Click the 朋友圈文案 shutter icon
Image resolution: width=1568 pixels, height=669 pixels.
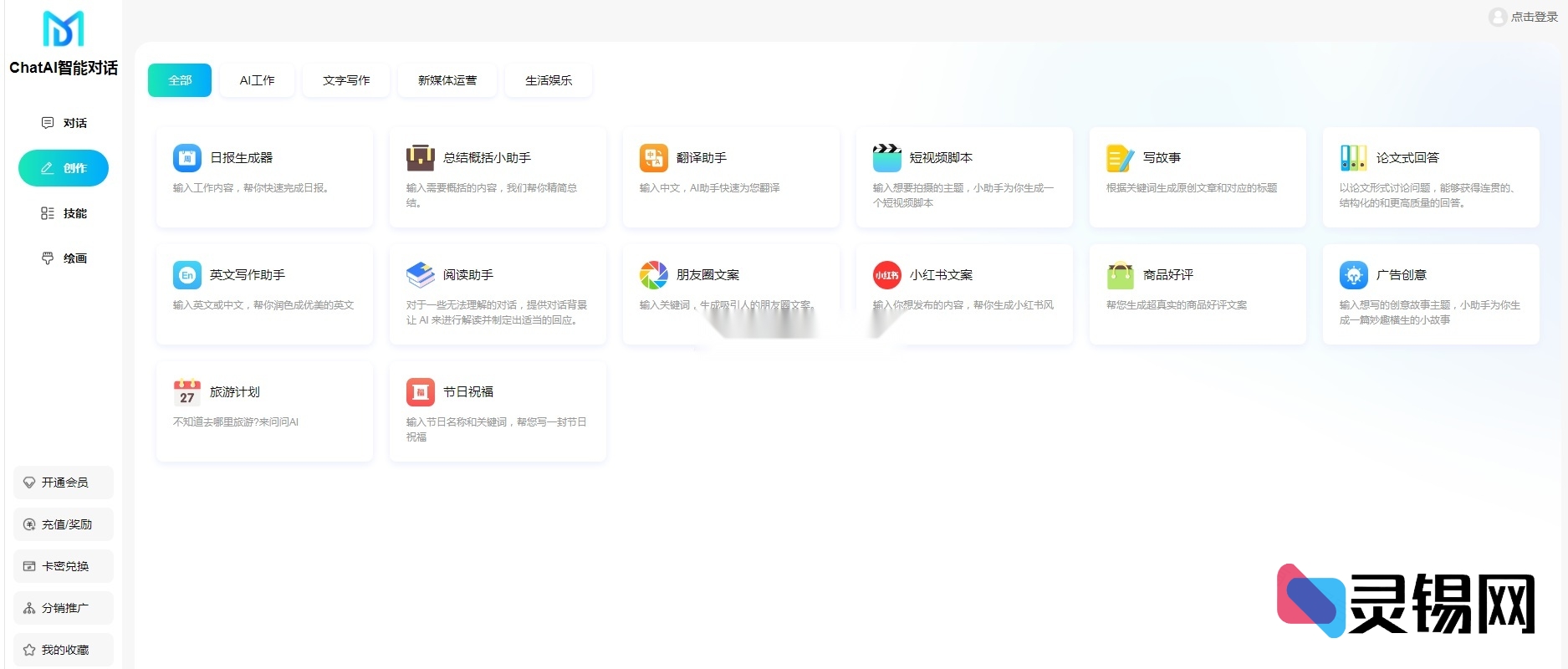click(x=654, y=274)
